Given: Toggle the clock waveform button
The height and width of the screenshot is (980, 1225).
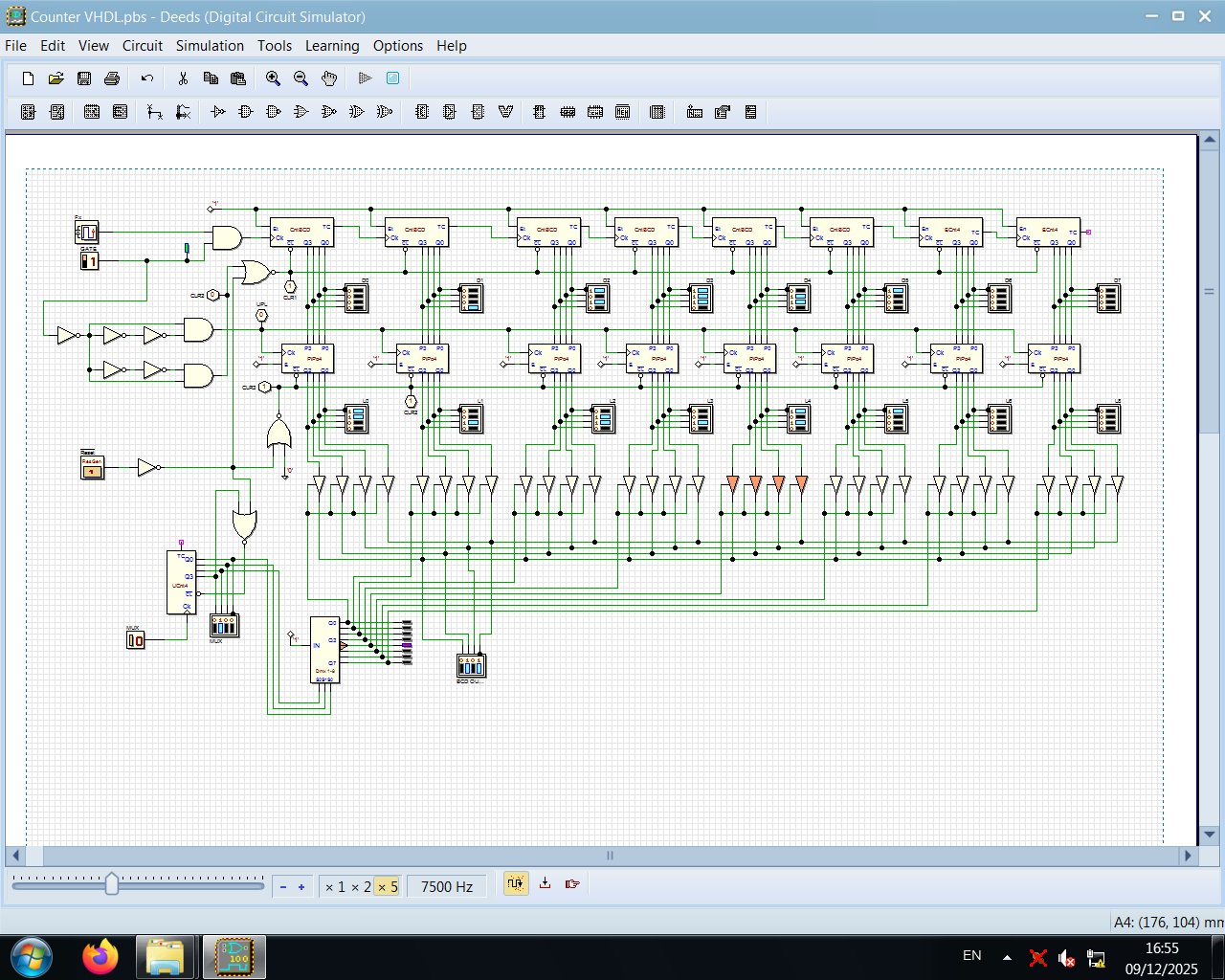Looking at the screenshot, I should click(x=516, y=885).
